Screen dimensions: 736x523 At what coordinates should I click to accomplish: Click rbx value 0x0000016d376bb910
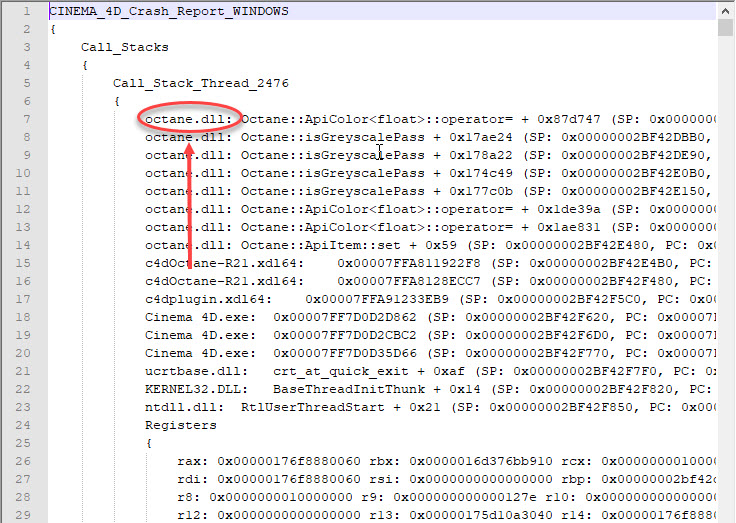click(481, 461)
